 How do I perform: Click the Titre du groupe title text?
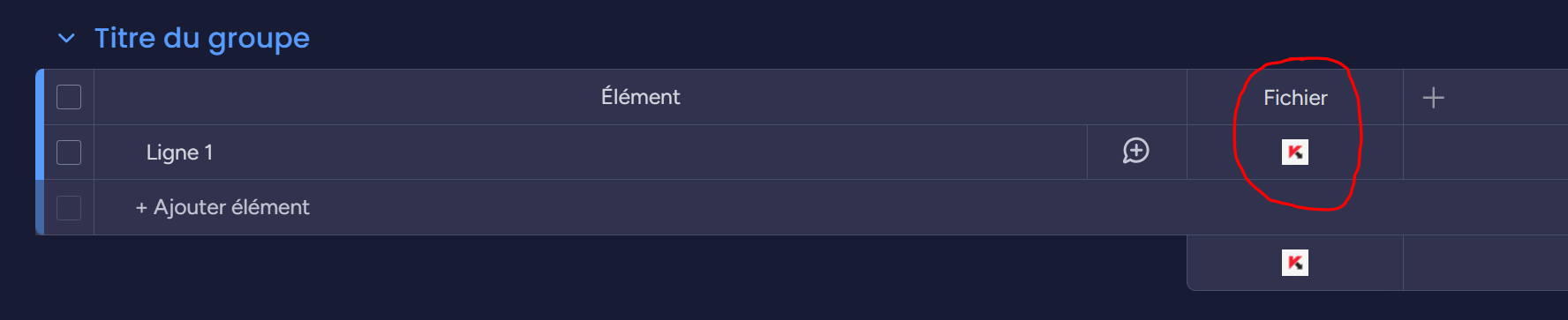pos(202,38)
